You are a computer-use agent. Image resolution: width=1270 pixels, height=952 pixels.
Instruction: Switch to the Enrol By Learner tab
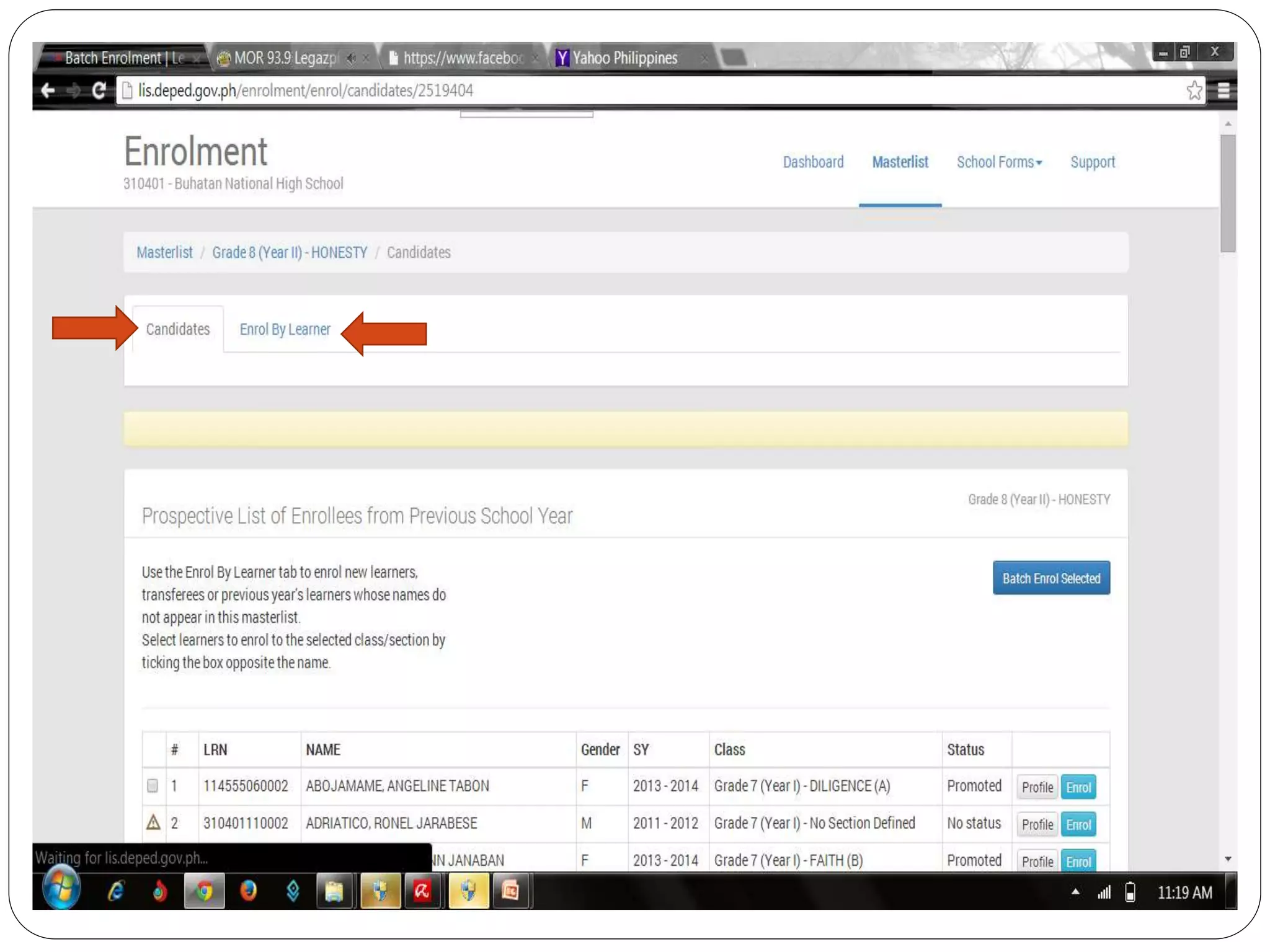click(285, 329)
